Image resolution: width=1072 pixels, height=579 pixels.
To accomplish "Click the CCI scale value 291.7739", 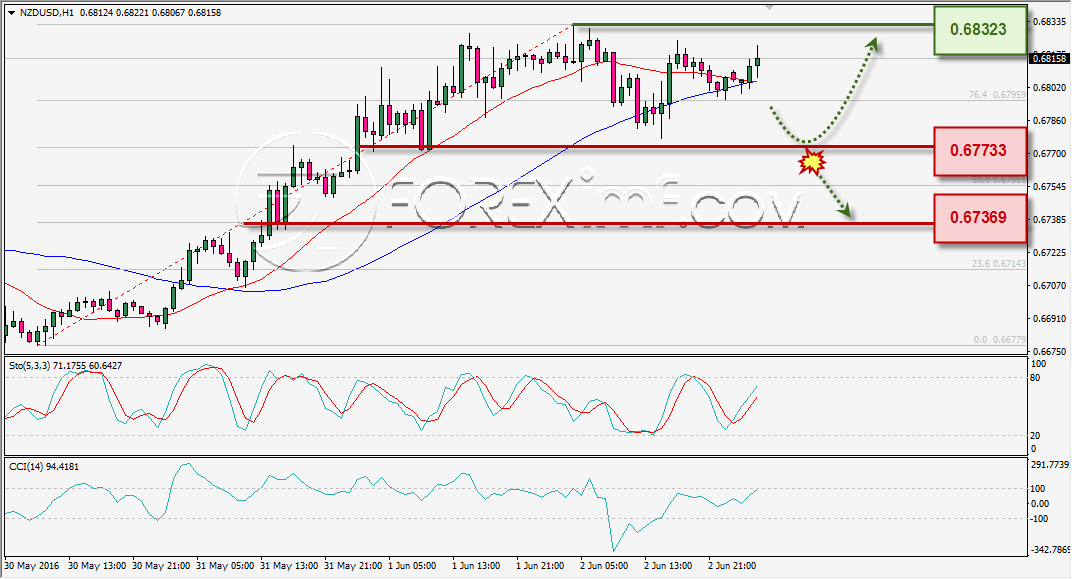I will pyautogui.click(x=1049, y=464).
